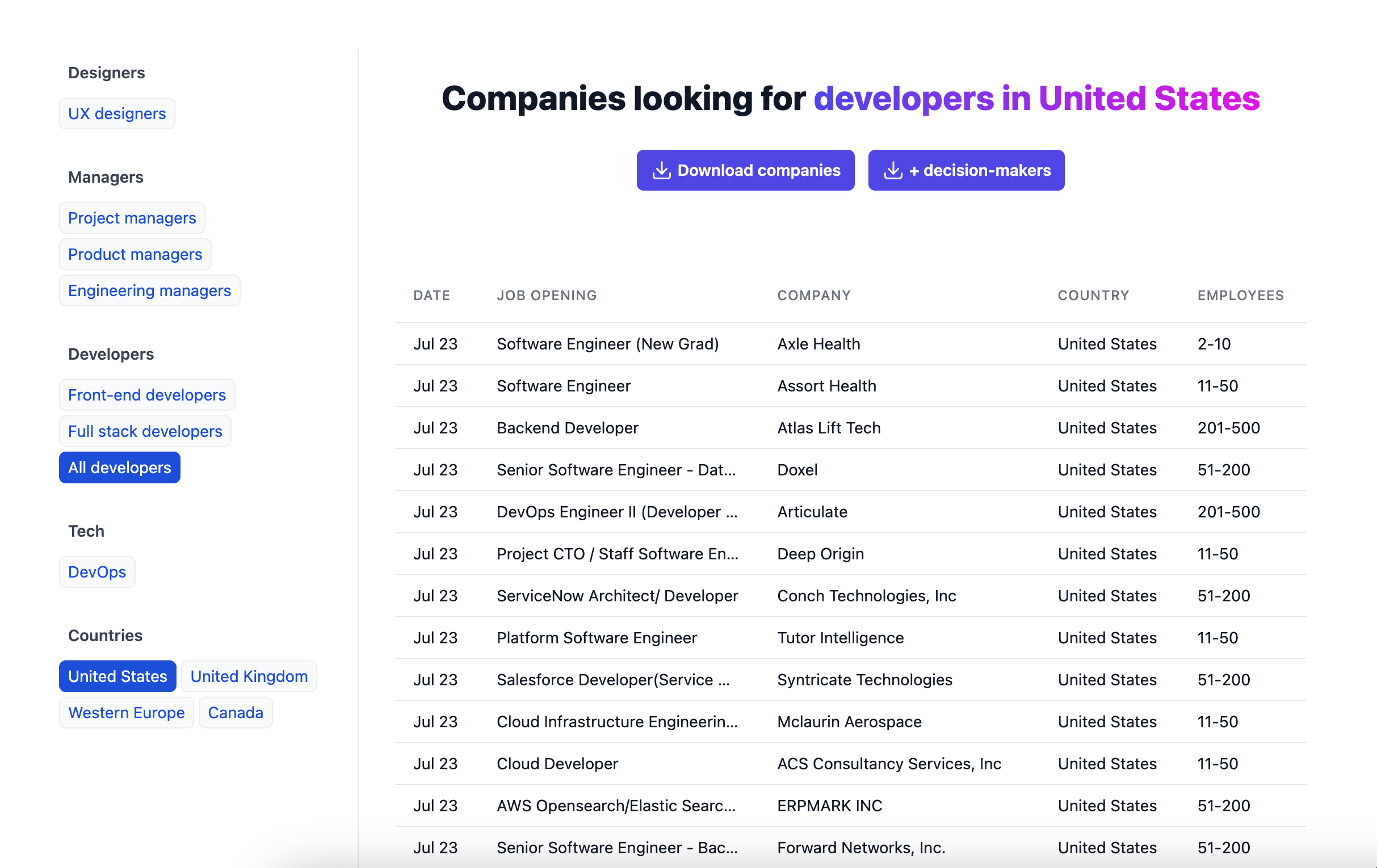Viewport: 1377px width, 868px height.
Task: Choose the Engineering managers filter
Action: [x=149, y=290]
